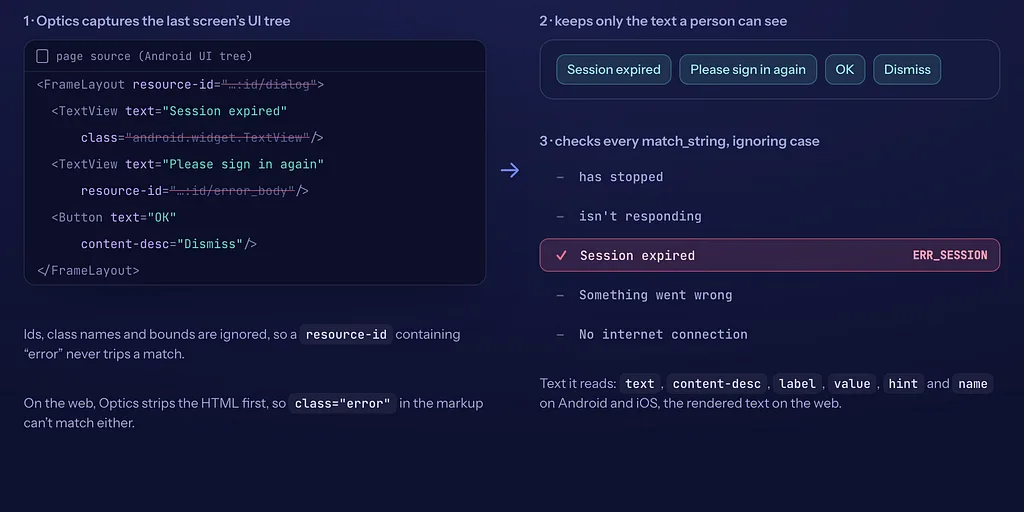Click the inline 'resource-id' code tag in paragraph
Image resolution: width=1024 pixels, height=512 pixels.
click(346, 335)
